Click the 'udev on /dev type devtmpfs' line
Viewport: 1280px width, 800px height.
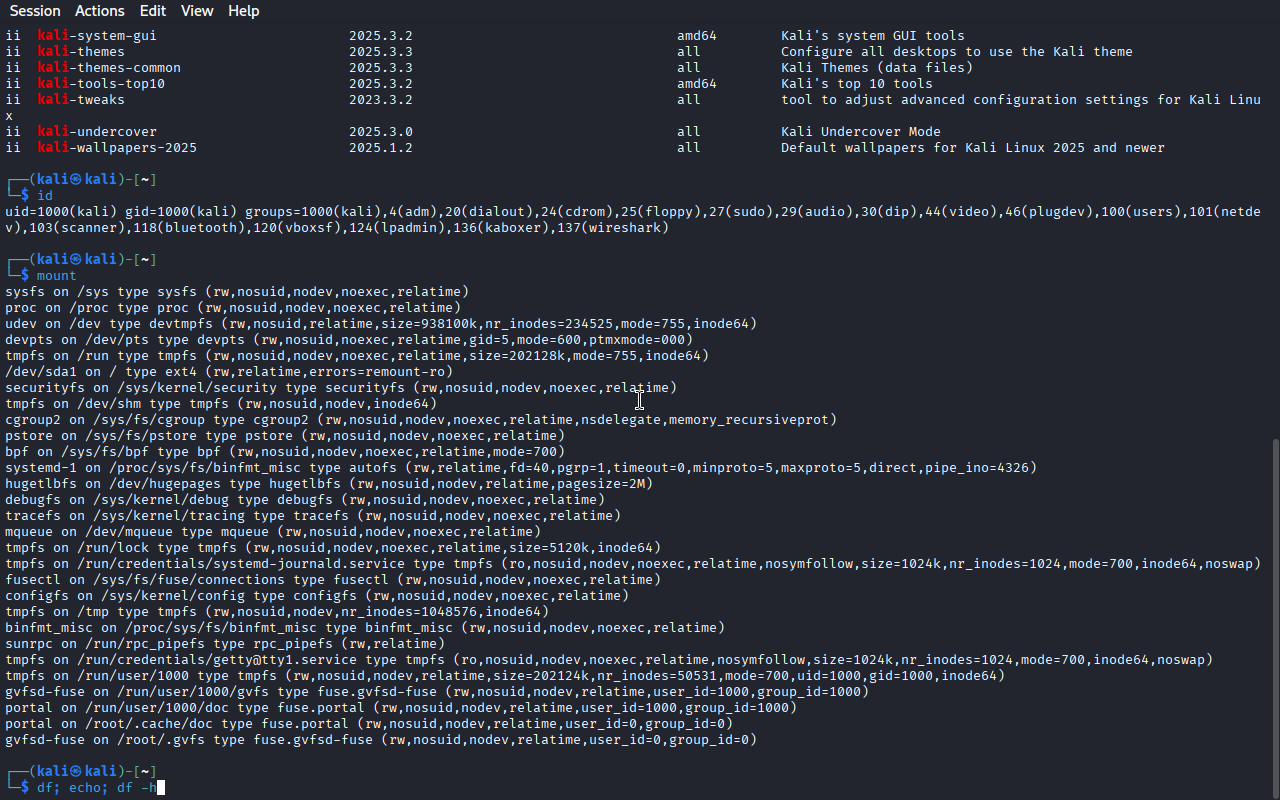click(381, 324)
